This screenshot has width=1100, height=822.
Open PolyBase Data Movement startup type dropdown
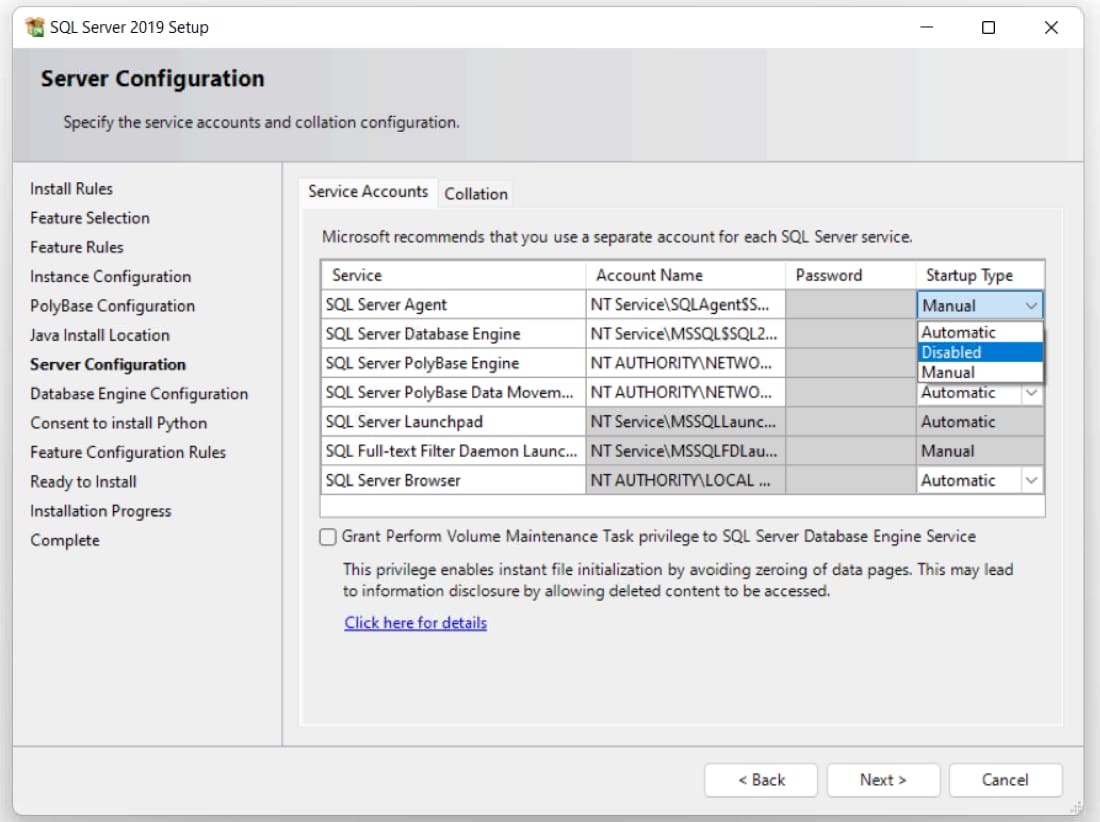click(1032, 393)
